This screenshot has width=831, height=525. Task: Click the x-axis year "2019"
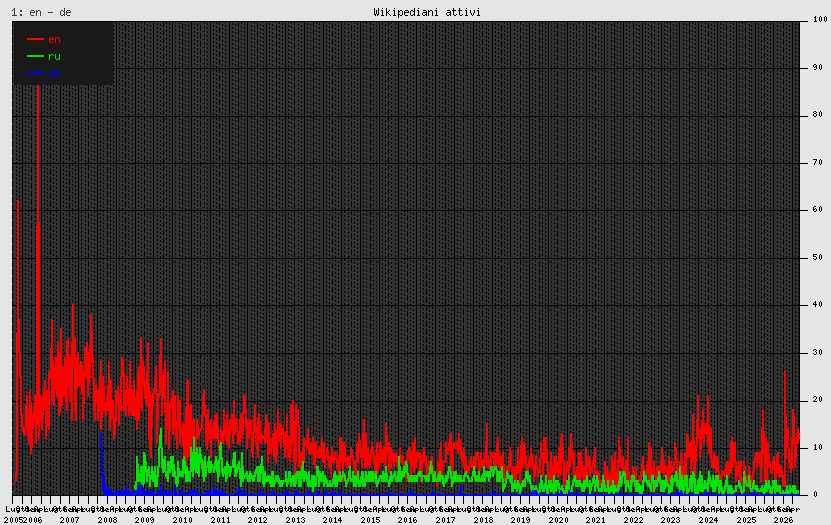pos(521,520)
